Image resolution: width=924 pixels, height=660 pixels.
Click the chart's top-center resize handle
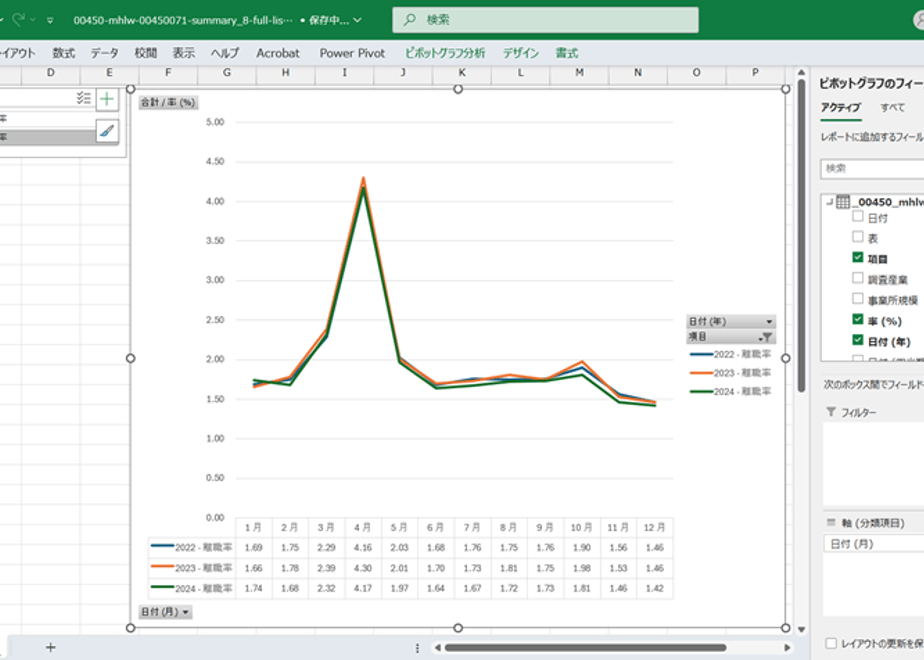(x=458, y=89)
